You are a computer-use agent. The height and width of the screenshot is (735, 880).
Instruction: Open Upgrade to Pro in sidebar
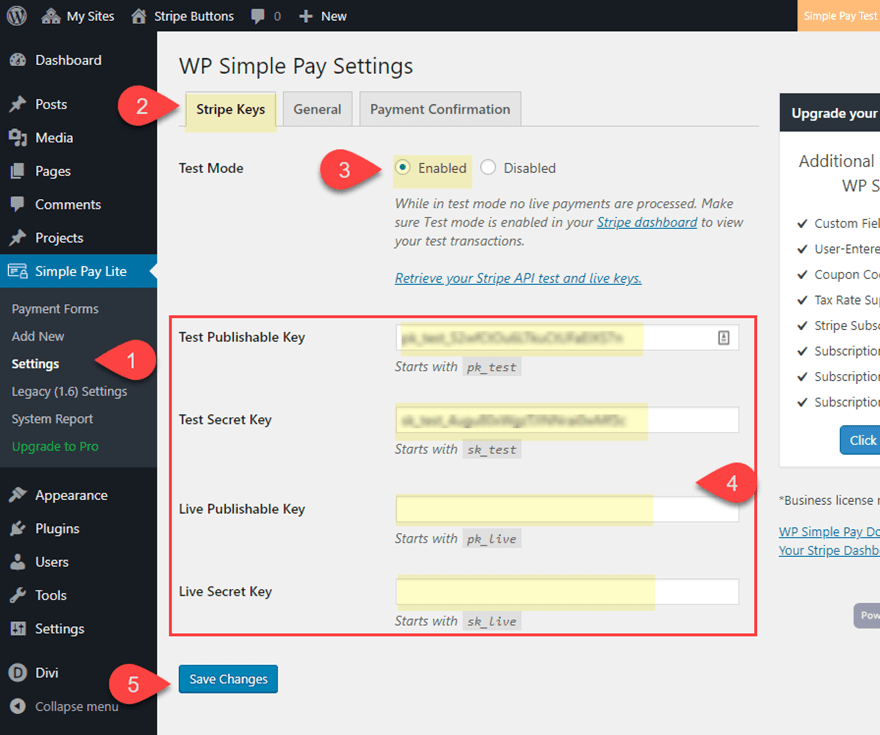55,446
